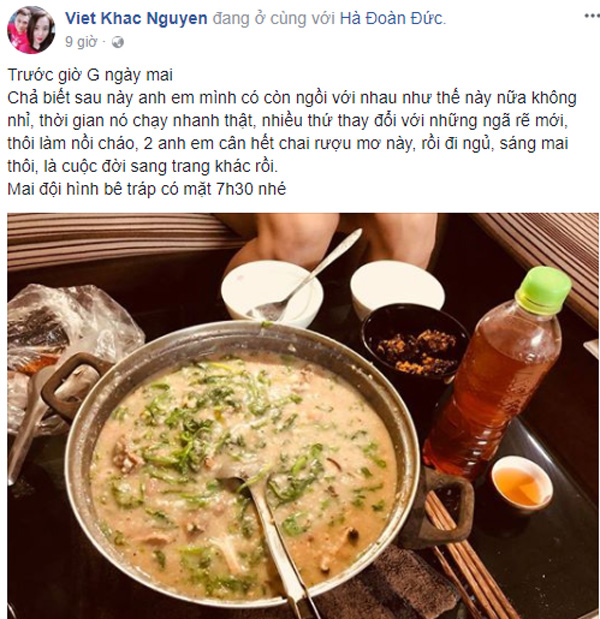Click the 9 giờ post timestamp

click(81, 42)
